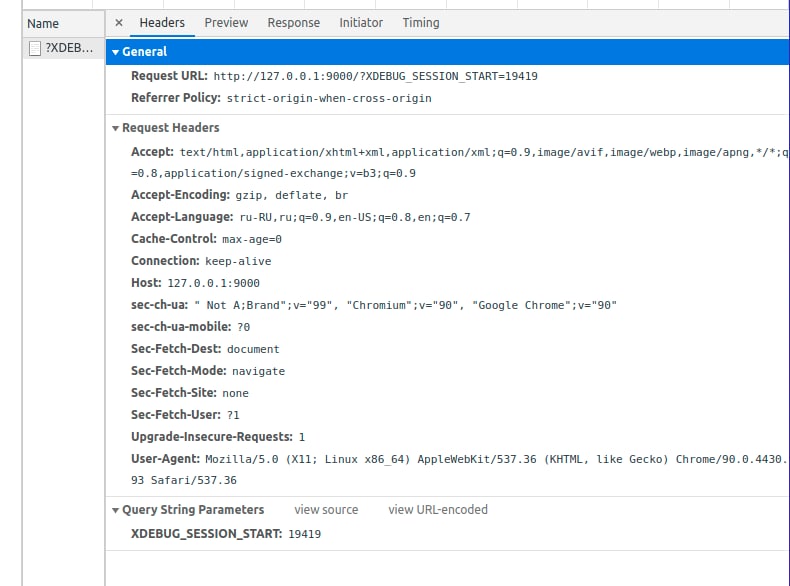Select the ?XDEB... request document icon
The height and width of the screenshot is (586, 790).
click(35, 48)
